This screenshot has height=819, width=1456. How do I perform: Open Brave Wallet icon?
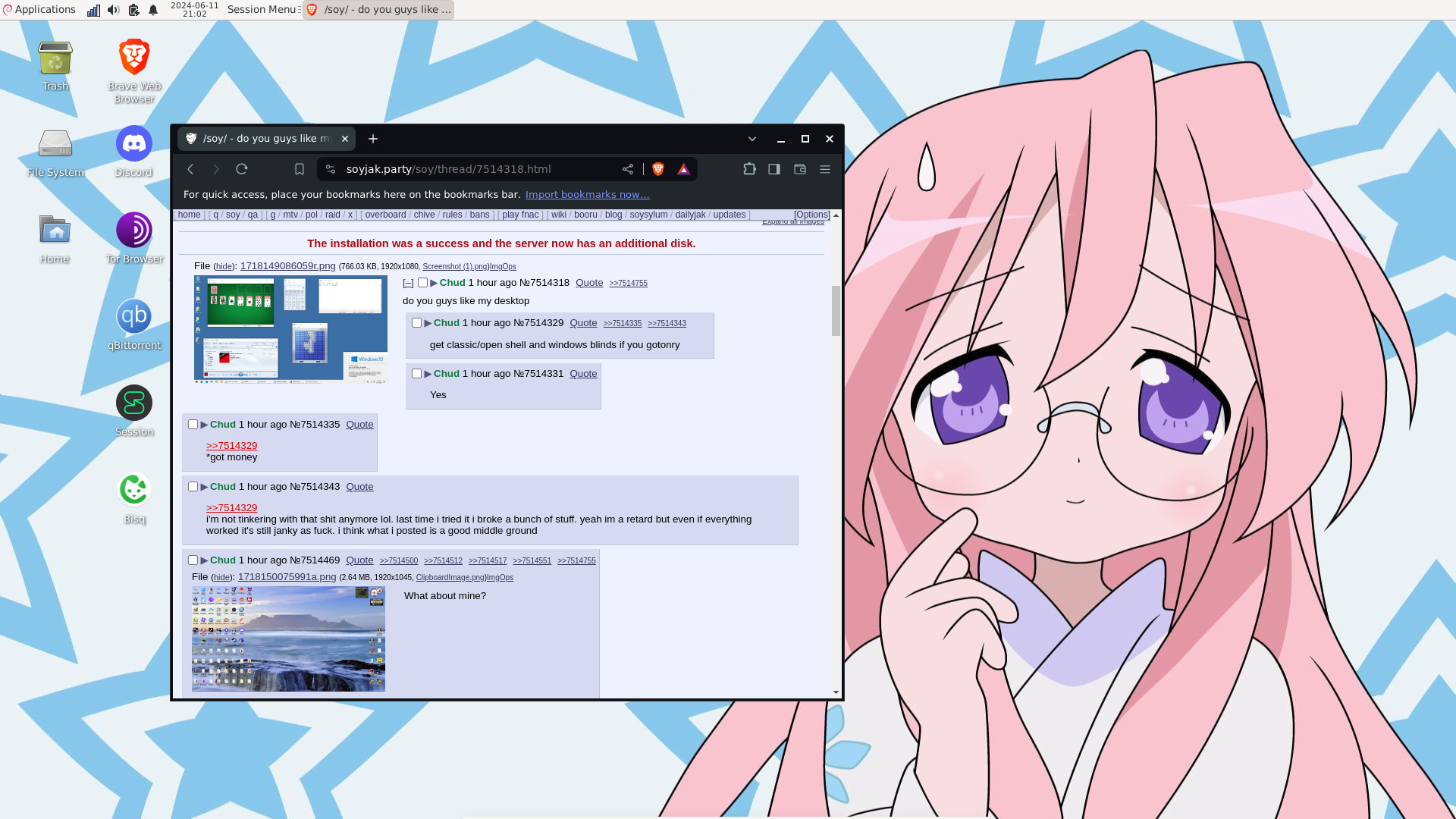click(x=799, y=169)
